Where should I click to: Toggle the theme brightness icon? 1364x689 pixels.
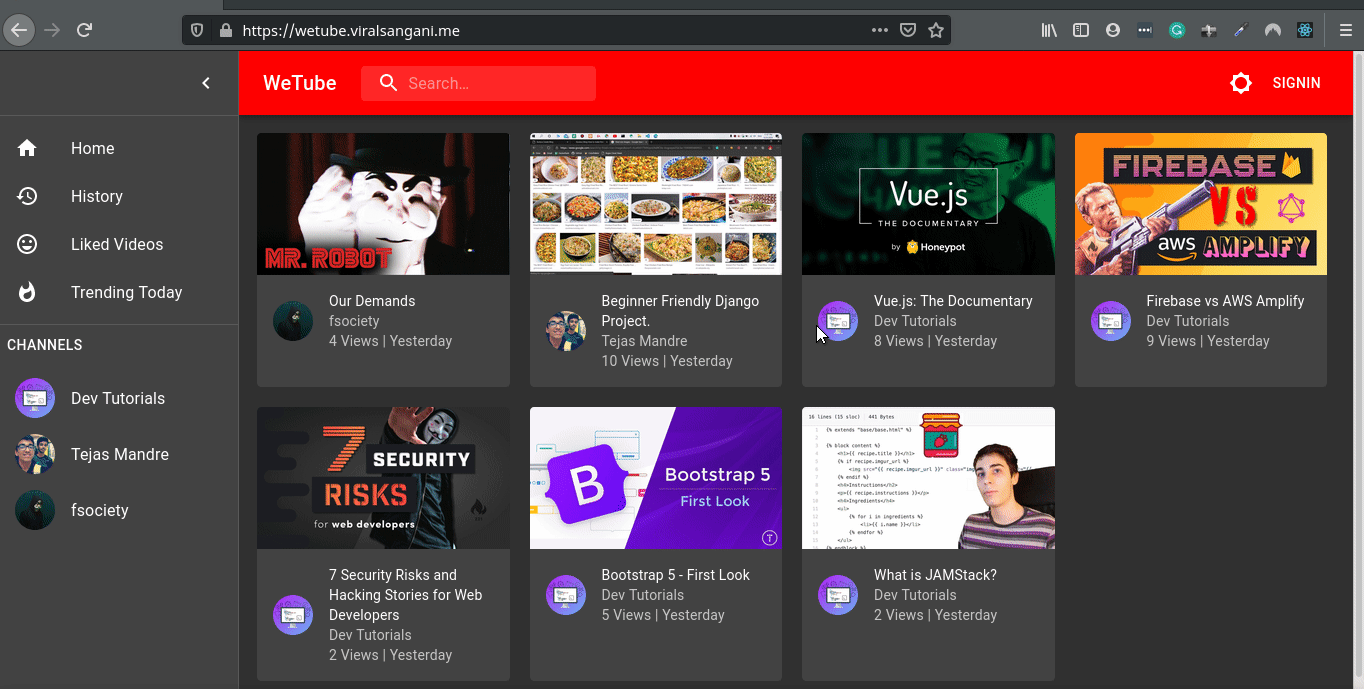1241,83
